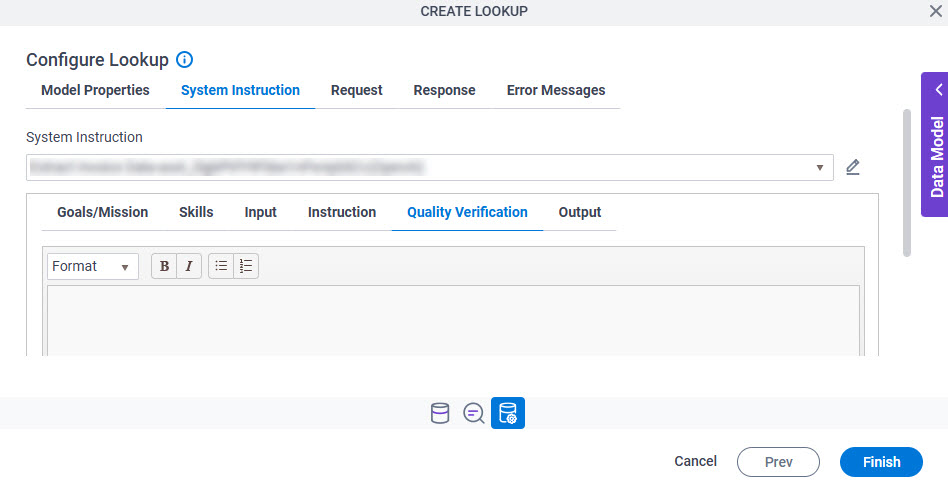Click the vertical scrollbar of the dialog
948x485 pixels.
click(906, 183)
